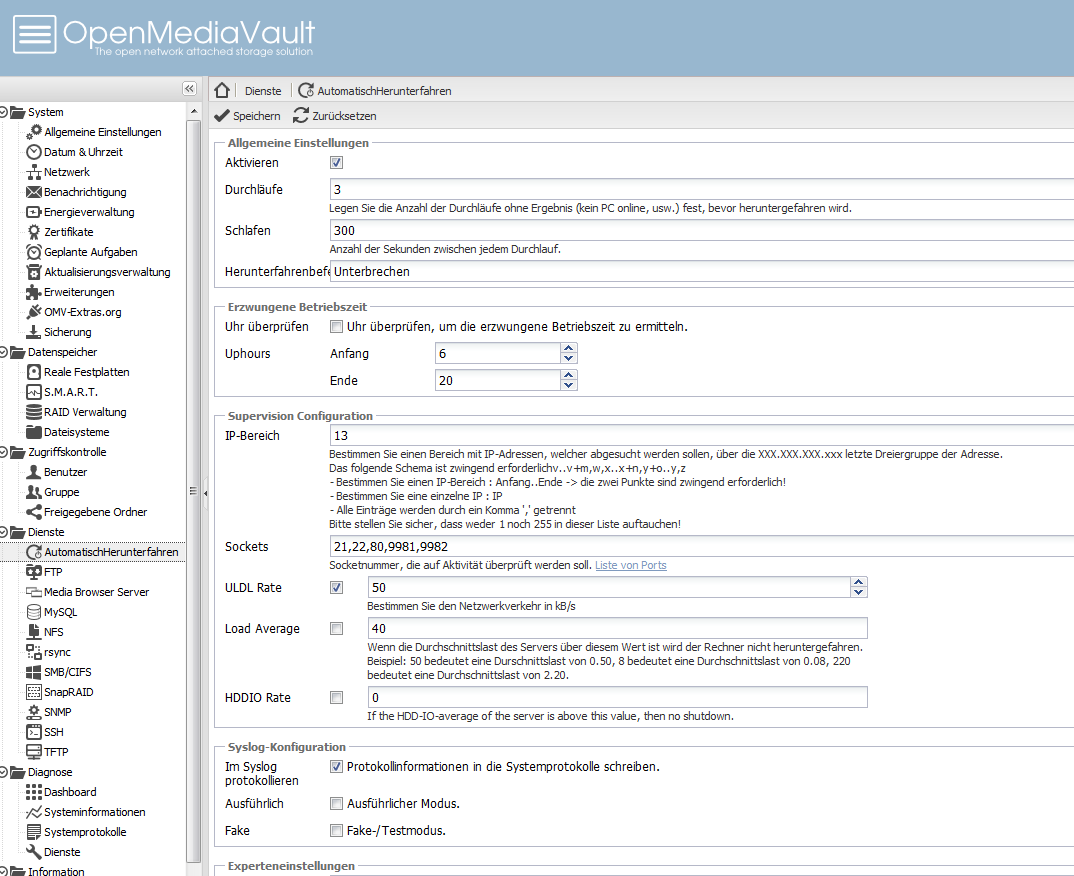
Task: Click the S.M.A.R.T. monitor icon
Action: pyautogui.click(x=34, y=392)
